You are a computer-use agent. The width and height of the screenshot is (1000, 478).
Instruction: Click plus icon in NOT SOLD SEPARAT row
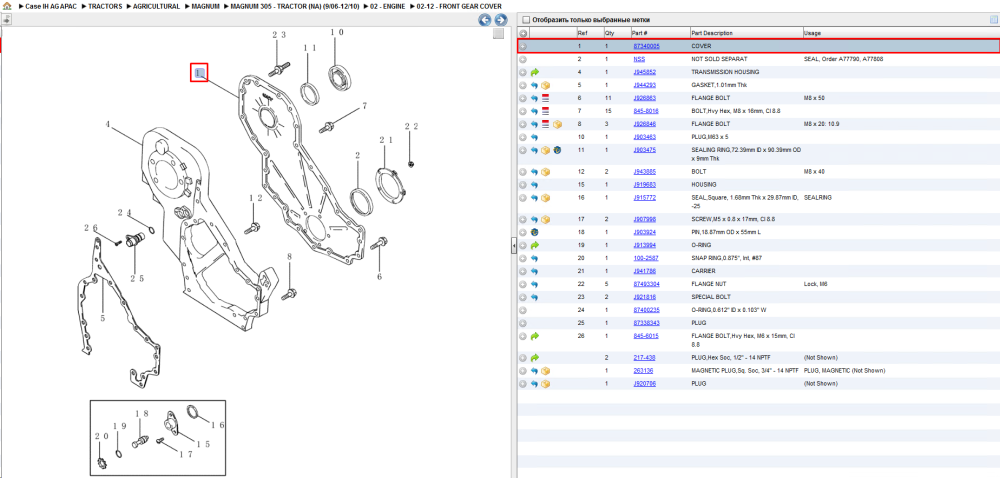point(523,59)
